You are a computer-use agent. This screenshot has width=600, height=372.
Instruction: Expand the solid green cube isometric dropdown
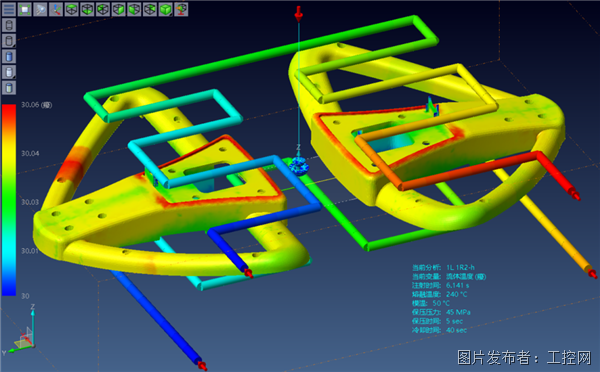(x=166, y=9)
